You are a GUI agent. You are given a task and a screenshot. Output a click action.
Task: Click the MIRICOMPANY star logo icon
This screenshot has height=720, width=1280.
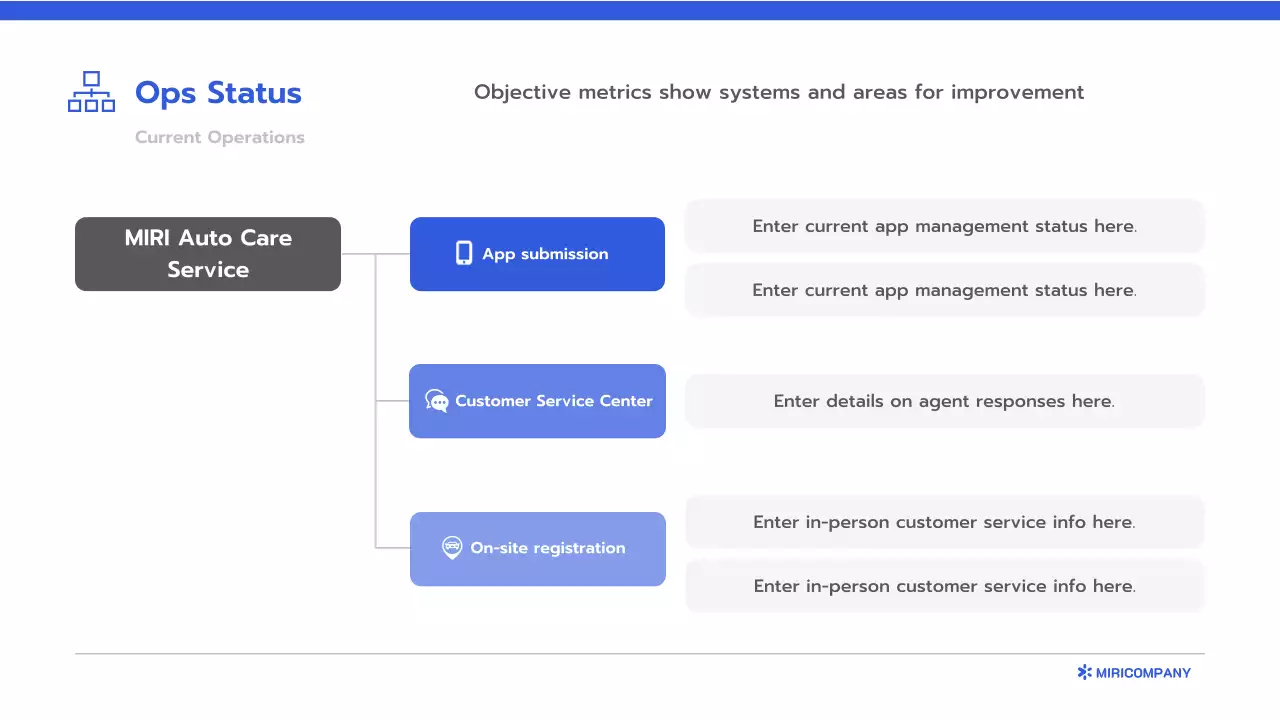coord(1084,673)
